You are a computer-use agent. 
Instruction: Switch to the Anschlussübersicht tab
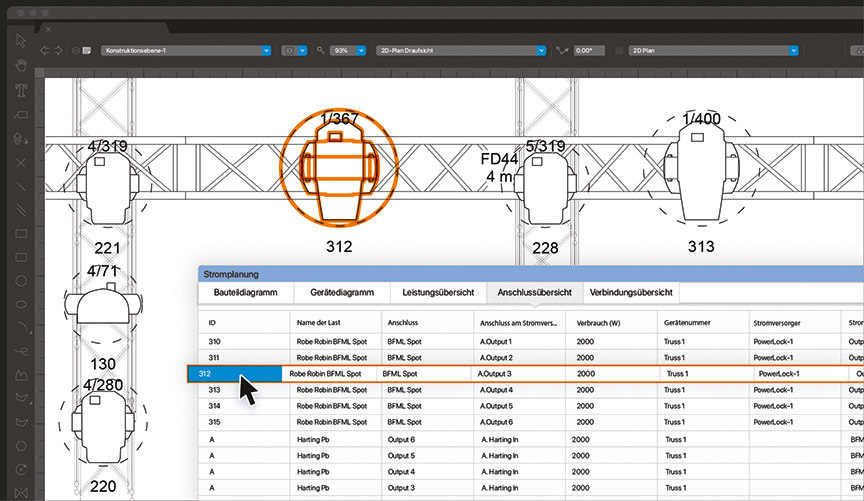tap(534, 293)
